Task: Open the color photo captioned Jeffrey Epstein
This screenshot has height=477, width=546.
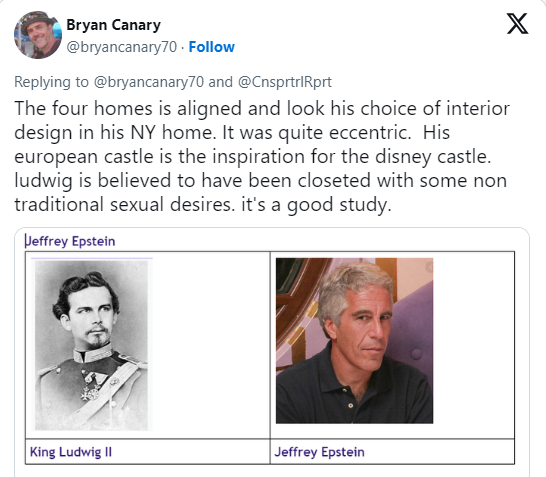Action: click(x=354, y=341)
